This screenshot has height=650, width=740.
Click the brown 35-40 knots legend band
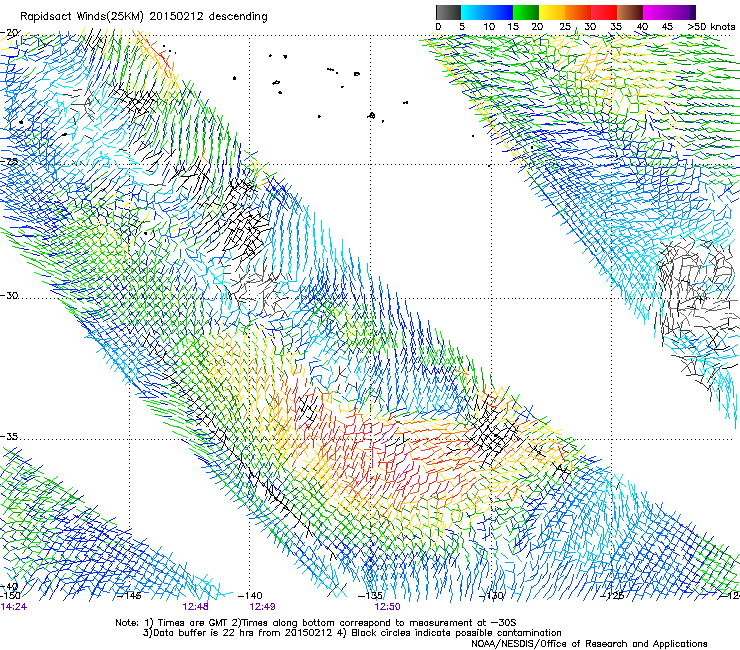click(x=630, y=12)
